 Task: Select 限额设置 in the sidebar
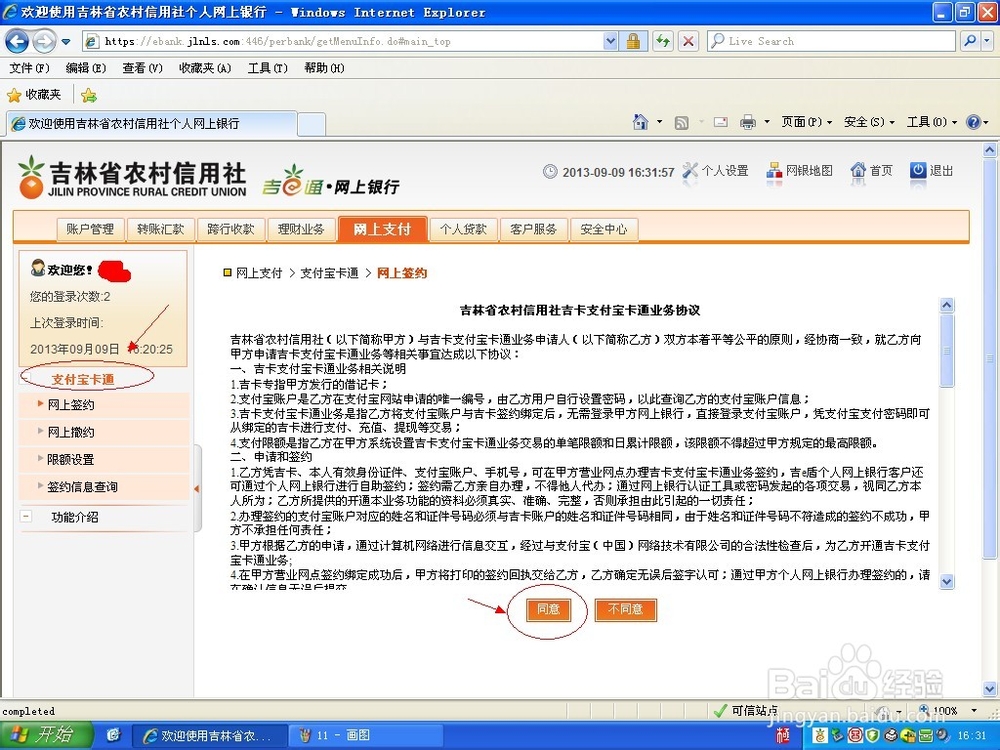pos(71,460)
